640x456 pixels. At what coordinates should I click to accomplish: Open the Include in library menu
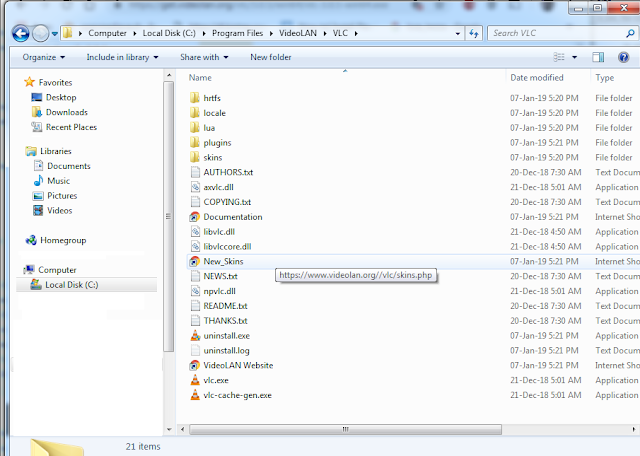pos(122,57)
